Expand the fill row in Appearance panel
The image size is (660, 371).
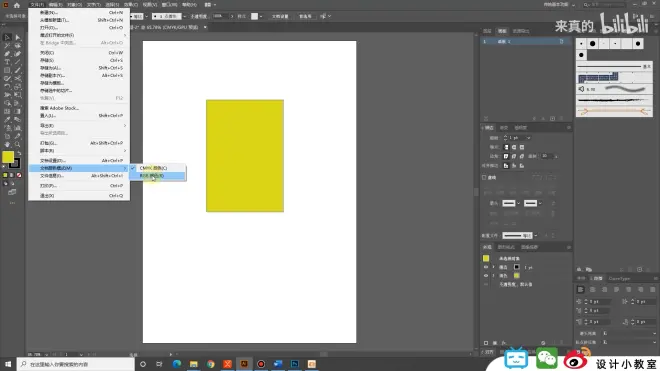point(494,276)
